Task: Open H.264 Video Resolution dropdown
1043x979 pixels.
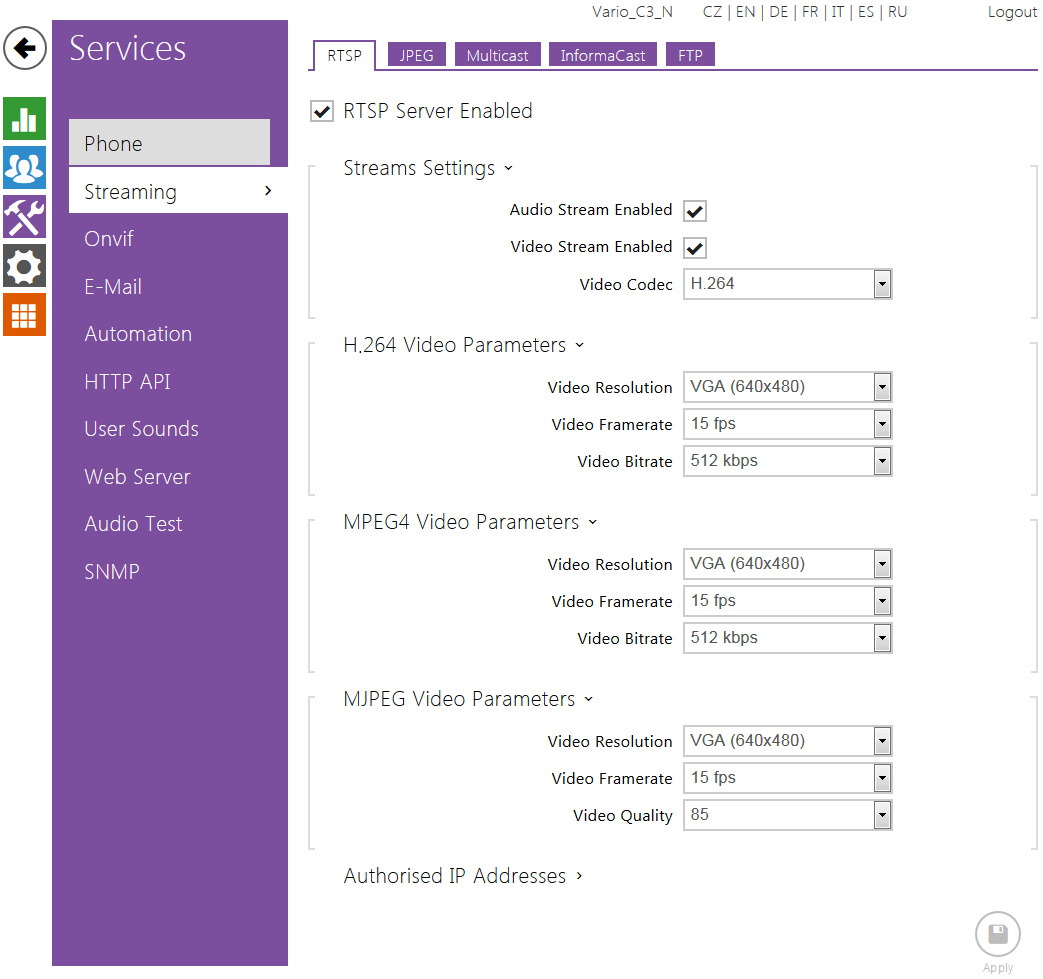Action: click(787, 387)
